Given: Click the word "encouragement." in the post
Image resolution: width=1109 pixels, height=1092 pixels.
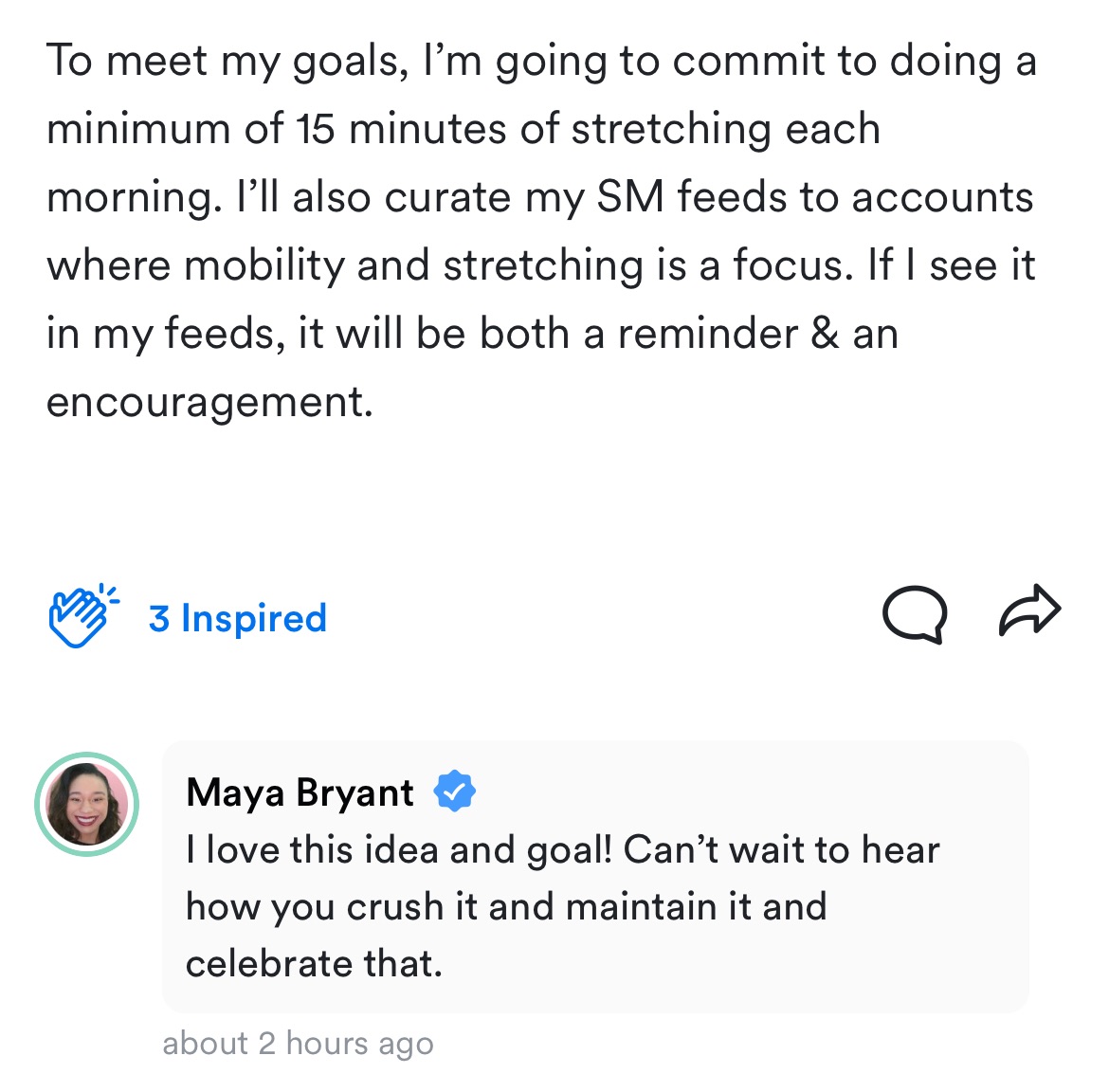Looking at the screenshot, I should click(209, 402).
